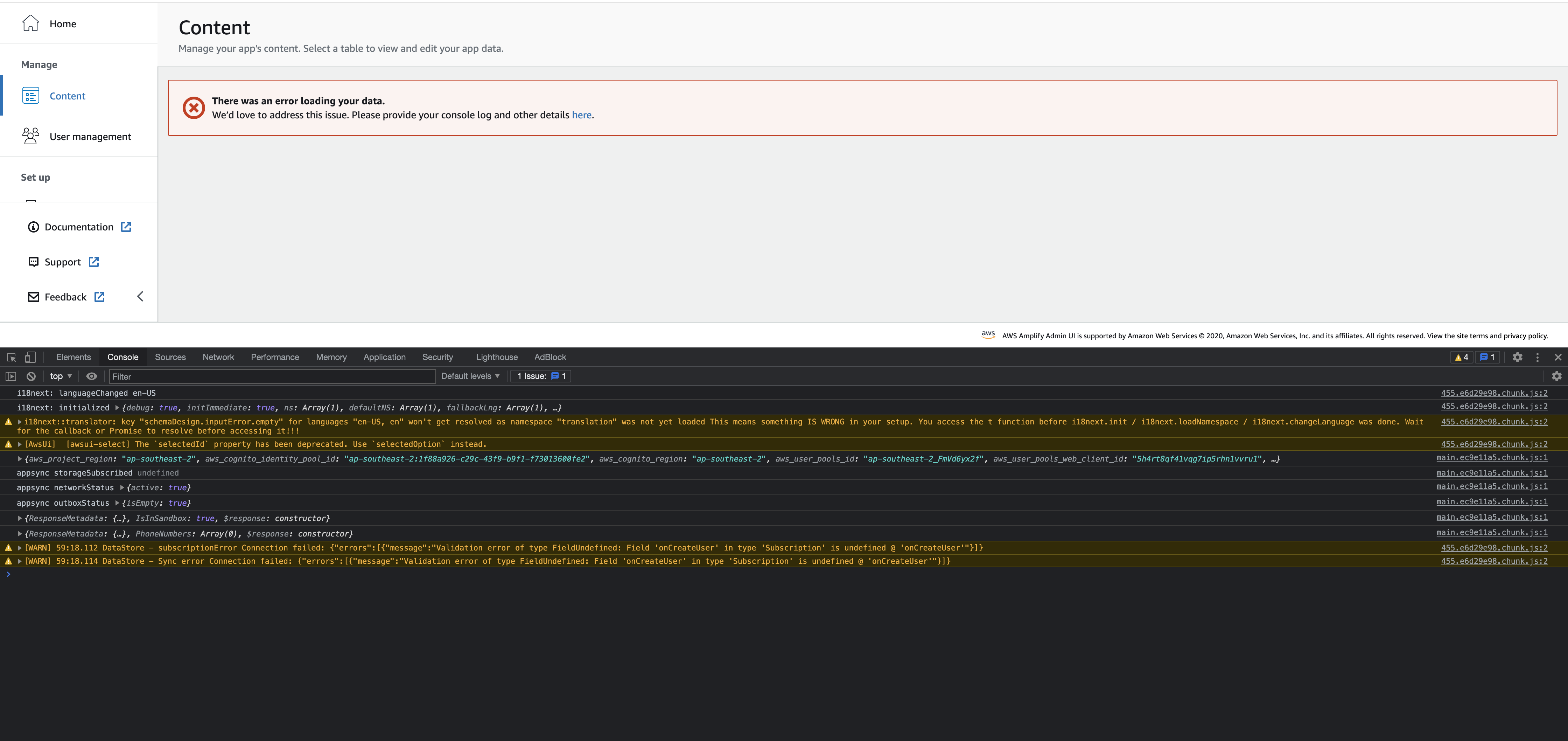The width and height of the screenshot is (1568, 741).
Task: Open the DevTools three-dot customize menu
Action: tap(1538, 357)
